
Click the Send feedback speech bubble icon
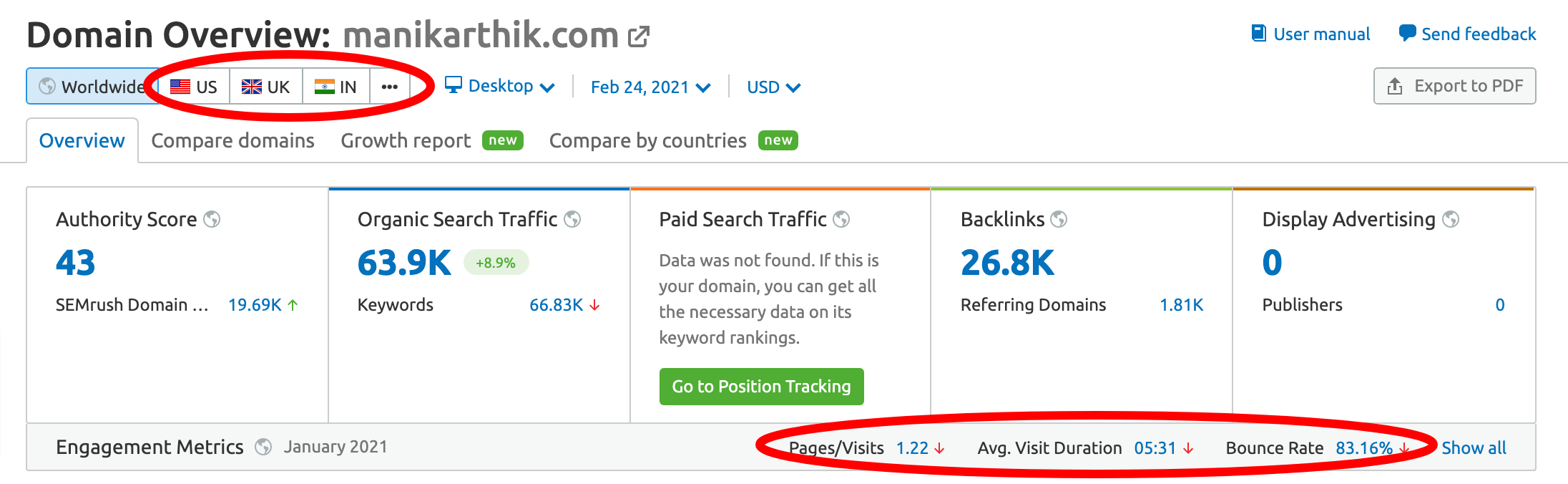pos(1406,33)
